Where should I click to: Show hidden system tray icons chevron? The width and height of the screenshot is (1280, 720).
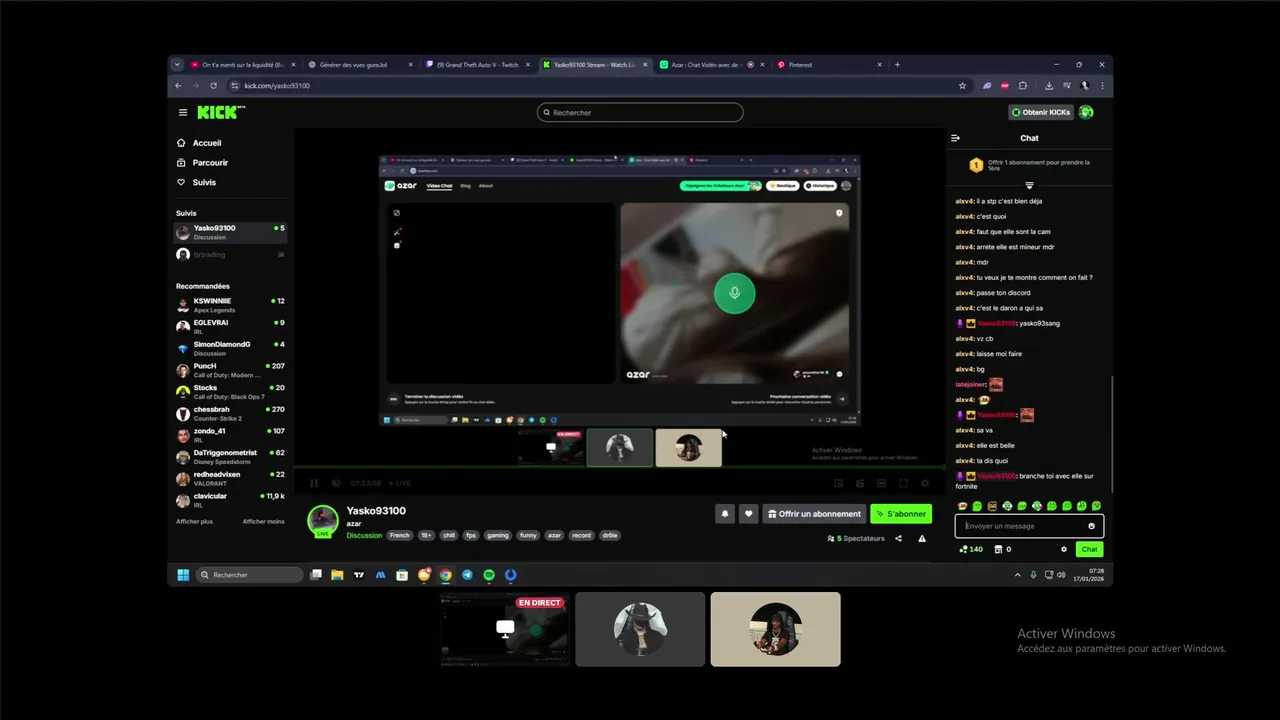(x=1018, y=575)
